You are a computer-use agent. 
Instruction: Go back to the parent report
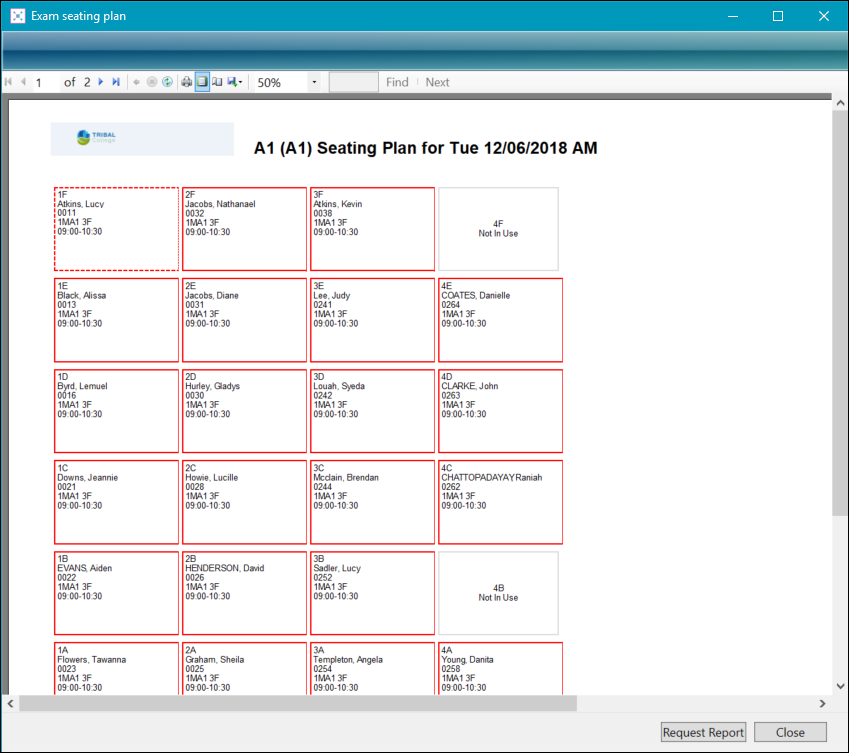136,82
